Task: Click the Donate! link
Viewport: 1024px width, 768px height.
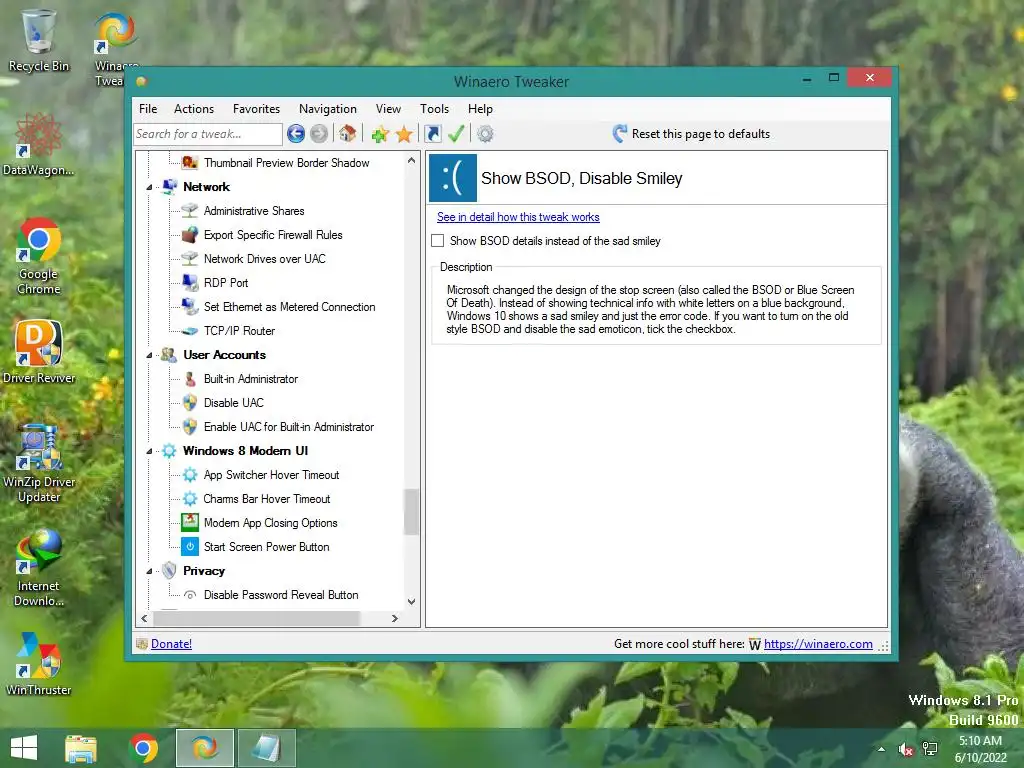Action: tap(171, 644)
